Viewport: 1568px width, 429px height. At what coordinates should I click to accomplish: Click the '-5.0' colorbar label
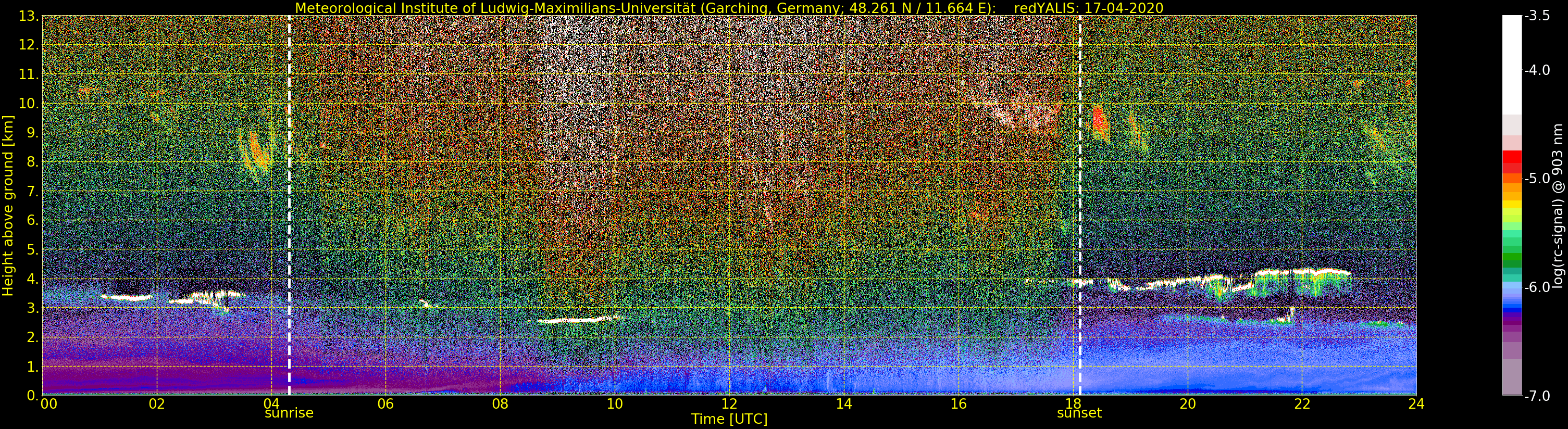coord(1536,179)
